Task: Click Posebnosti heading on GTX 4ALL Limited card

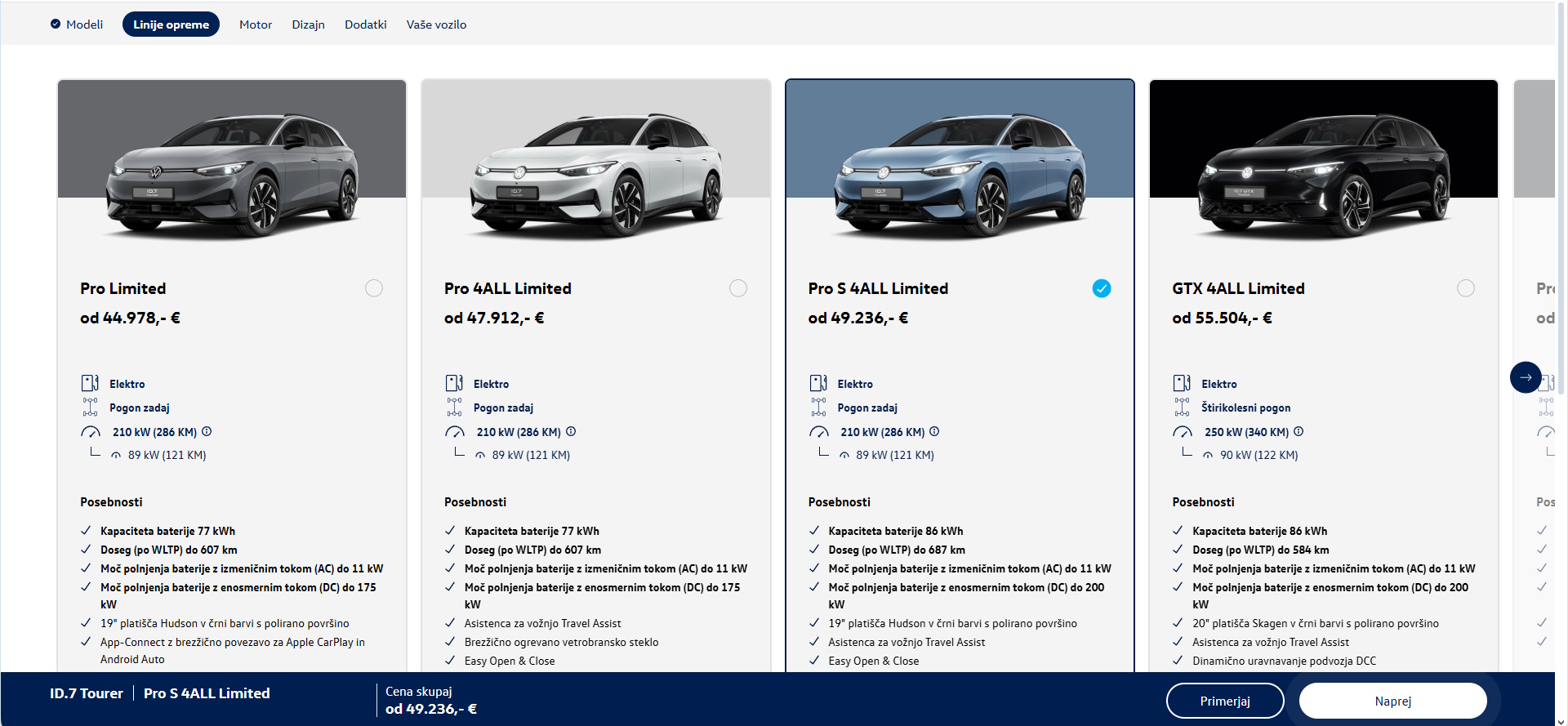Action: tap(1204, 502)
